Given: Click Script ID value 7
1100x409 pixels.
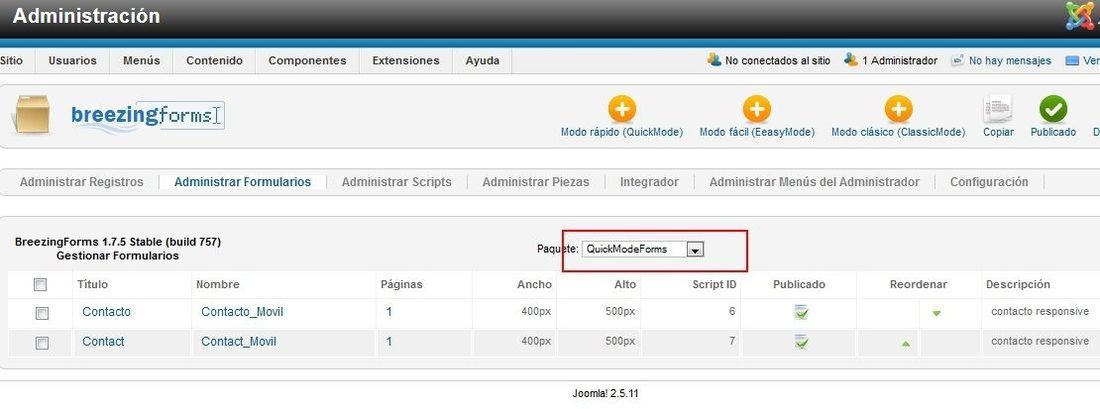Looking at the screenshot, I should [x=732, y=341].
